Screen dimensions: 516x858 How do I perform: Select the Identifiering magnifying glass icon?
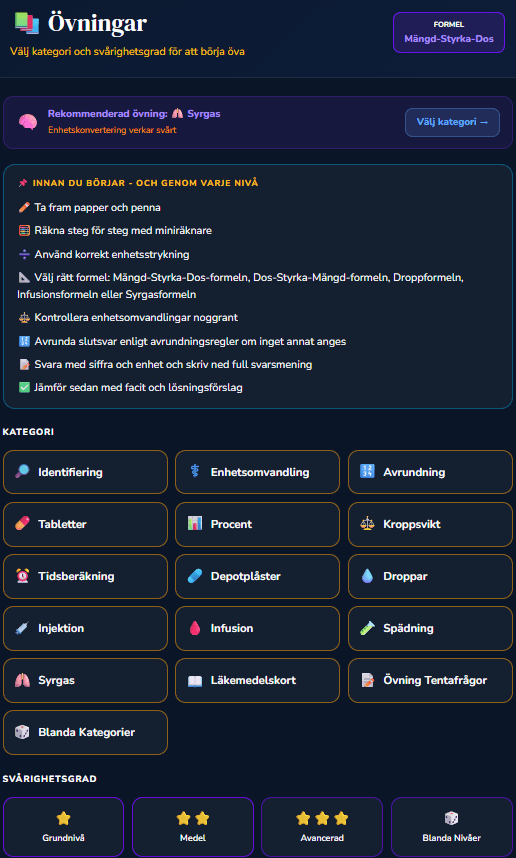22,472
